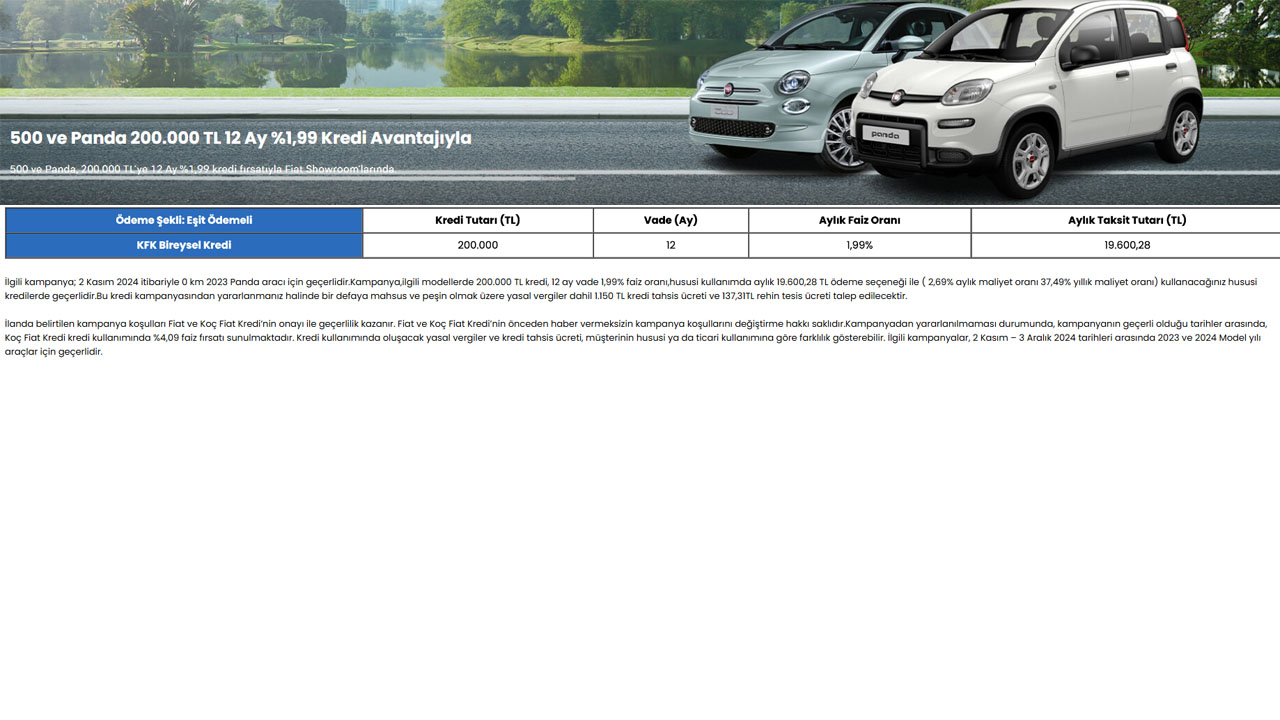This screenshot has width=1280, height=720.
Task: Select the 'Ödeme Şekli: Eşit Ödemeli' header cell
Action: (x=184, y=220)
